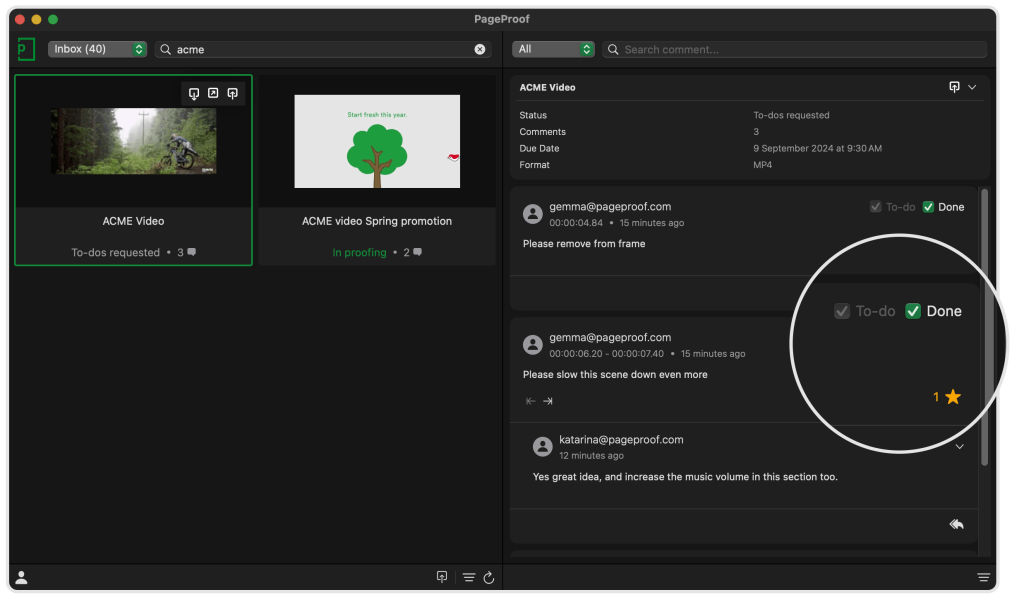Toggle To-do on the "Please remove from frame" comment
Image resolution: width=1024 pixels, height=602 pixels.
pos(876,207)
